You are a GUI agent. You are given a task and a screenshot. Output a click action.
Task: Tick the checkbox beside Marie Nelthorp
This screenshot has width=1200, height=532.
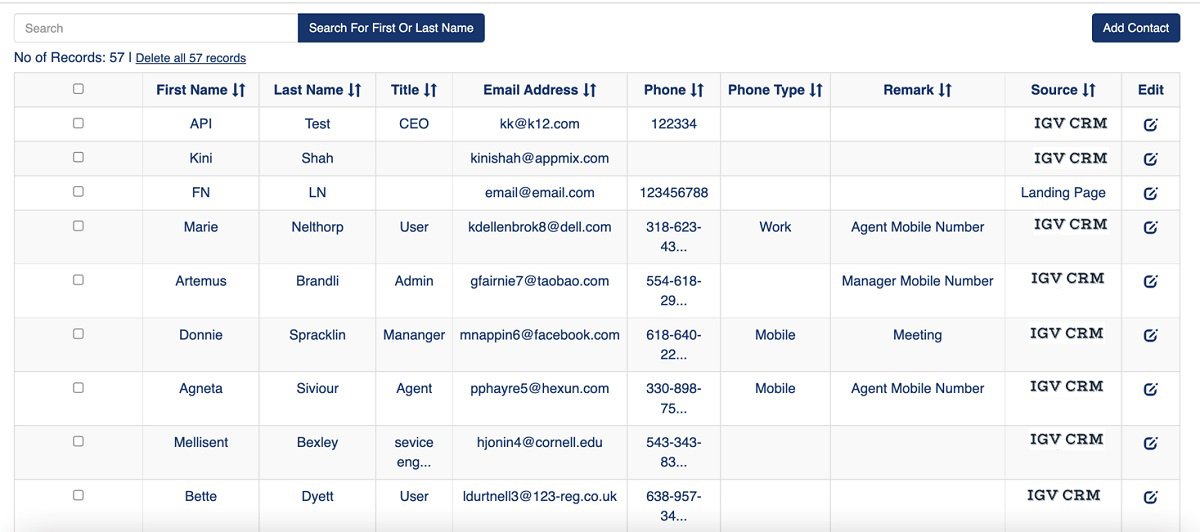[79, 226]
